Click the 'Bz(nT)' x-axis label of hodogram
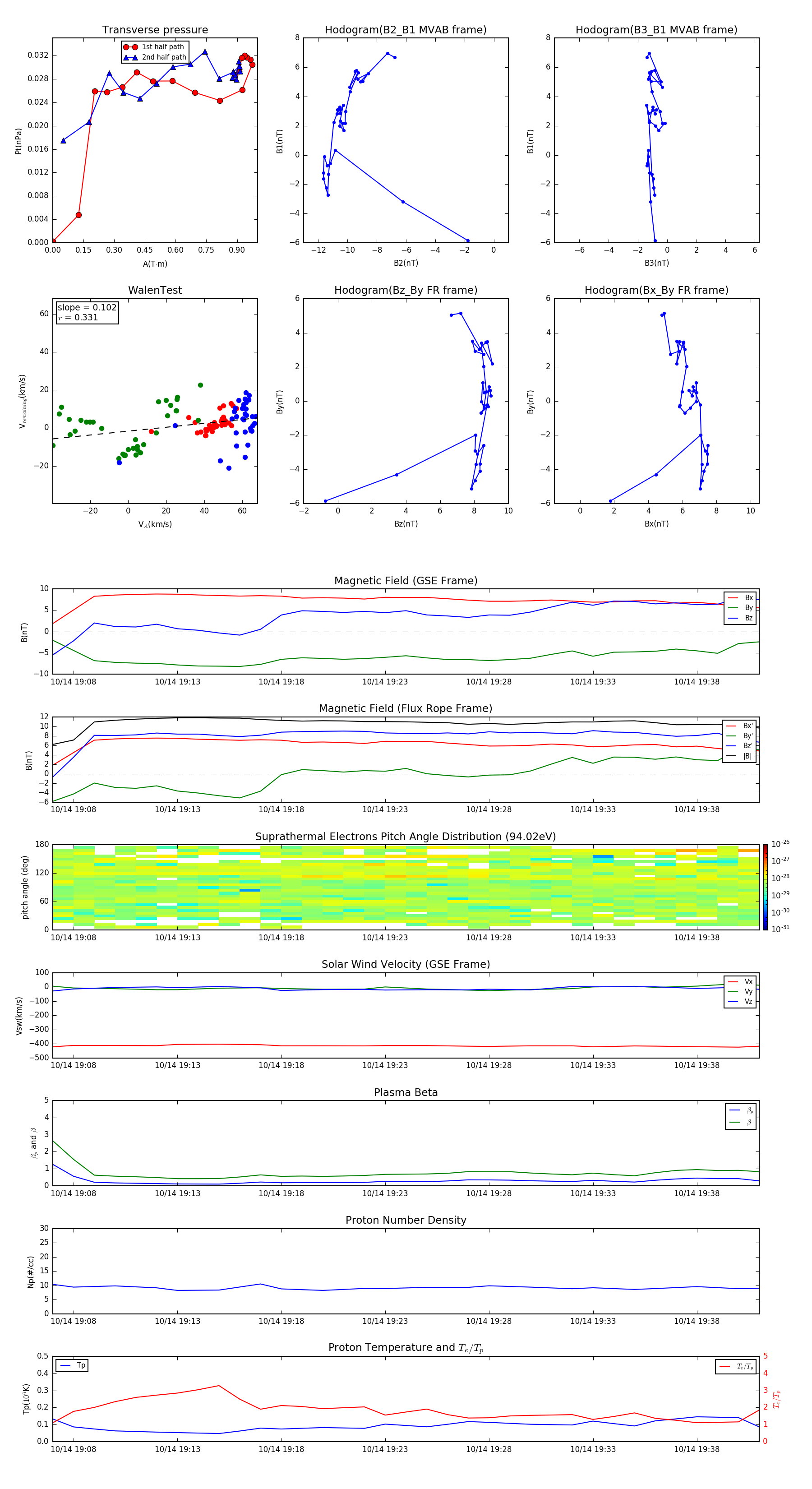Viewport: 812px width, 1489px height. [x=406, y=524]
